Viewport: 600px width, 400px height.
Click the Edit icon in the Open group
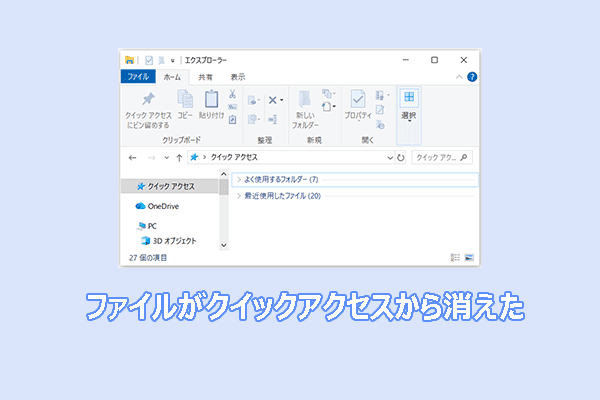coord(380,110)
